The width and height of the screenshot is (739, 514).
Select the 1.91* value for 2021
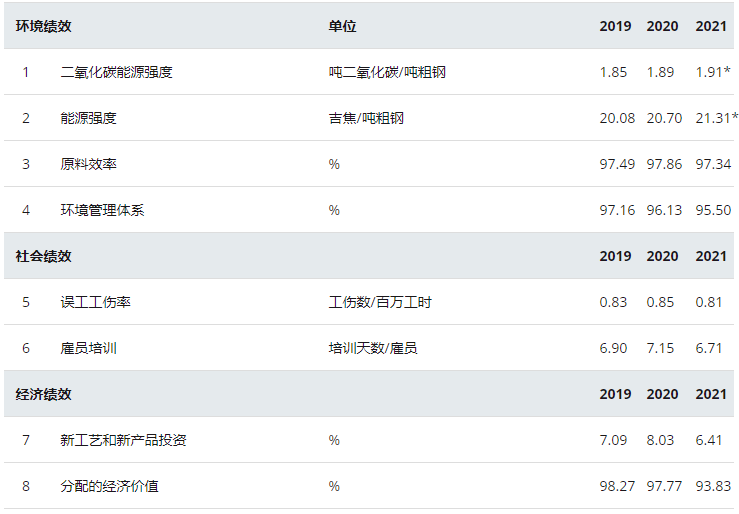(713, 72)
